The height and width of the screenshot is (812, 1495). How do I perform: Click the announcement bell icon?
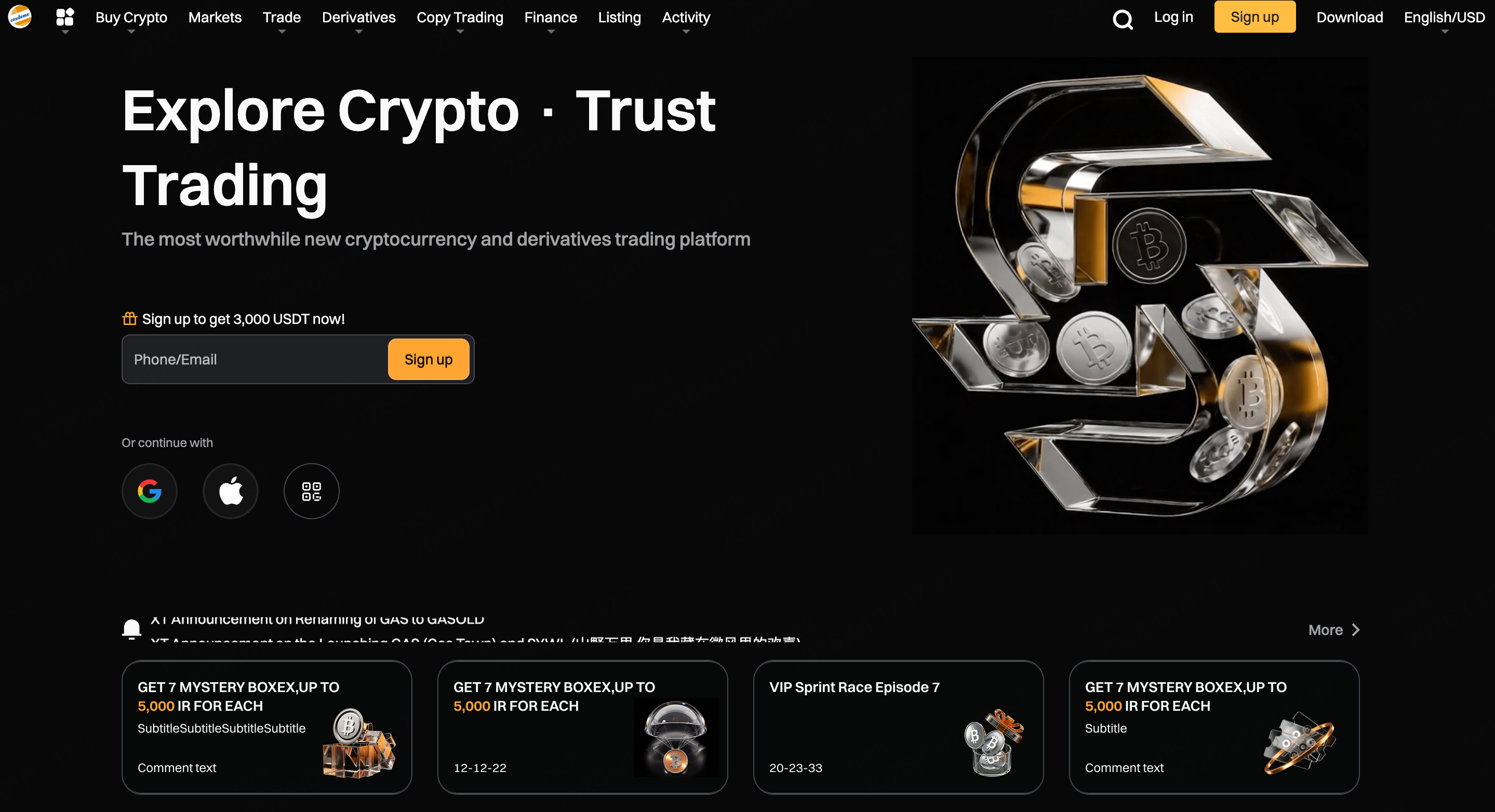pos(132,629)
